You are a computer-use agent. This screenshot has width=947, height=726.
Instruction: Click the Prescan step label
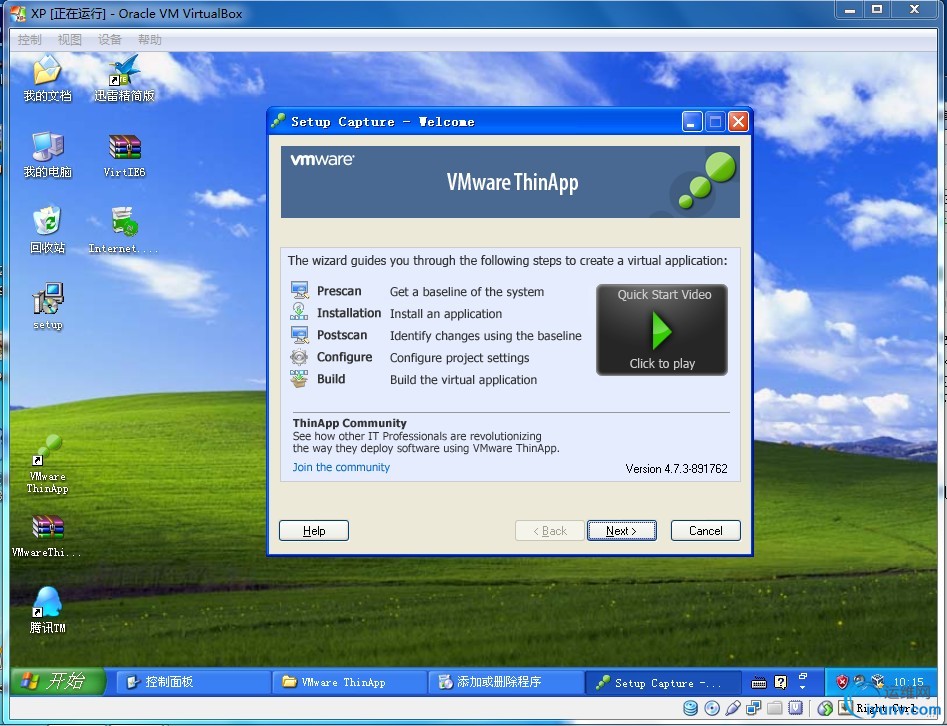click(x=339, y=291)
